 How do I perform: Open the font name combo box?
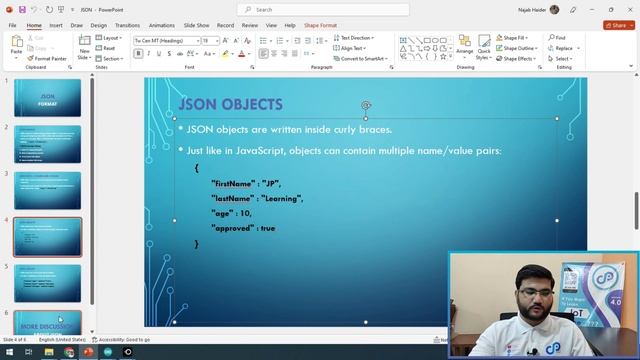point(167,41)
